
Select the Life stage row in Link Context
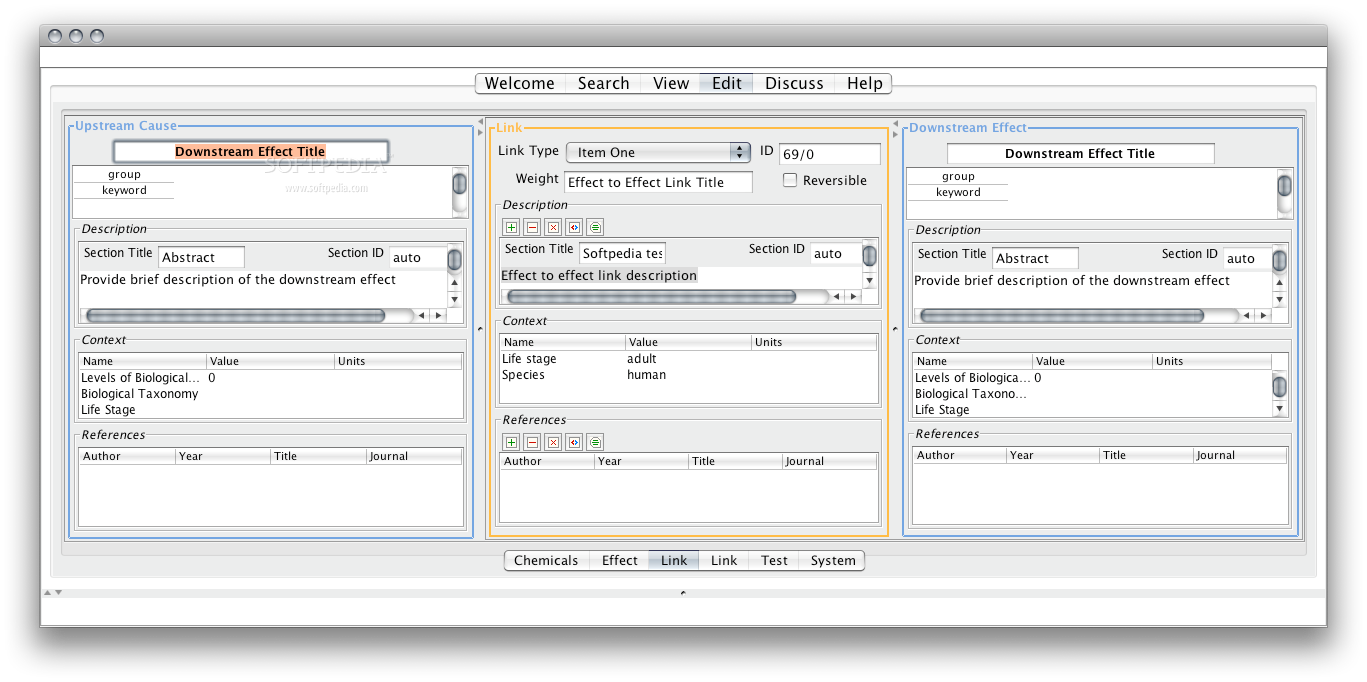(688, 359)
